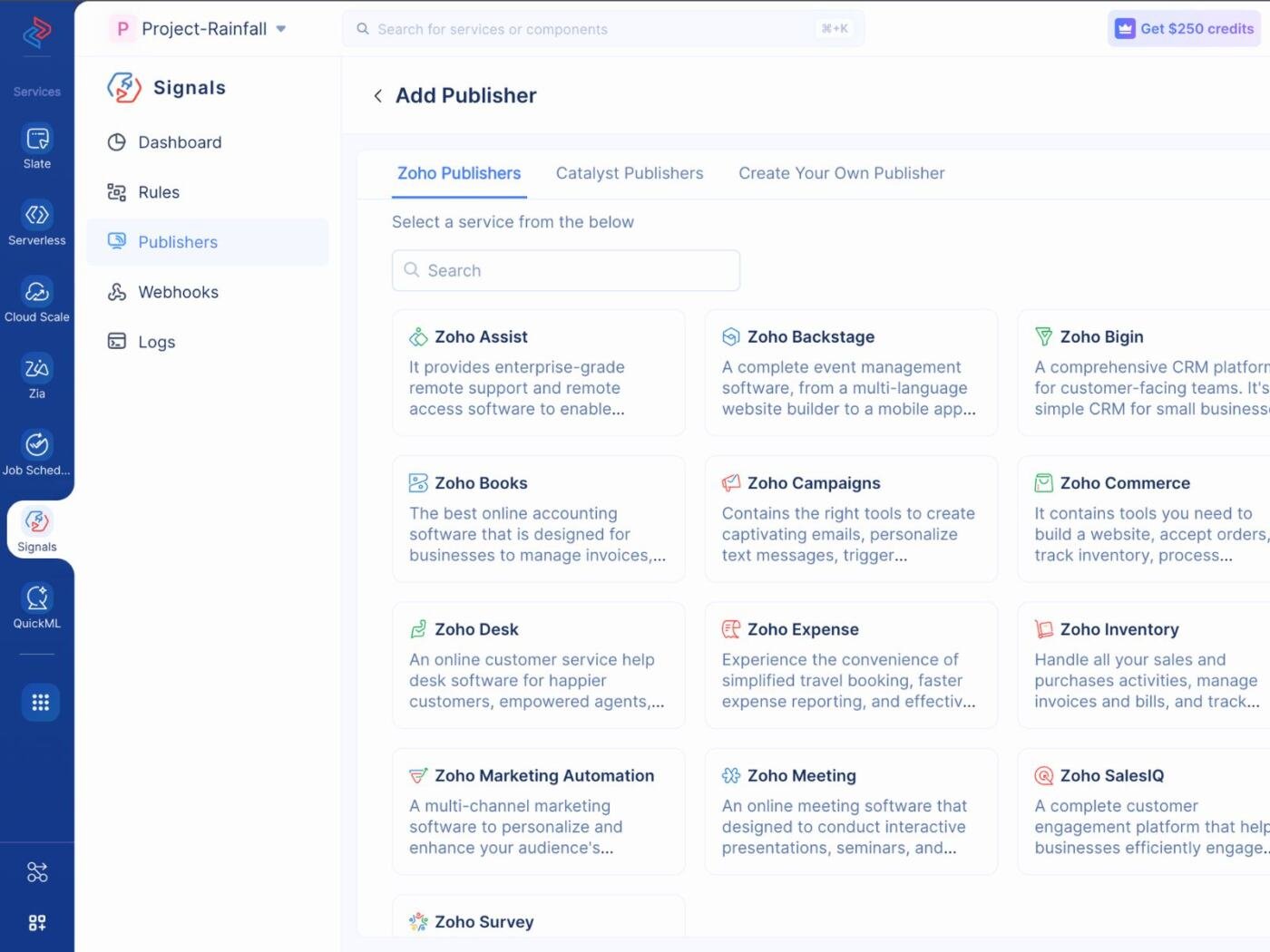Image resolution: width=1270 pixels, height=952 pixels.
Task: Open the Publishers page
Action: [208, 242]
